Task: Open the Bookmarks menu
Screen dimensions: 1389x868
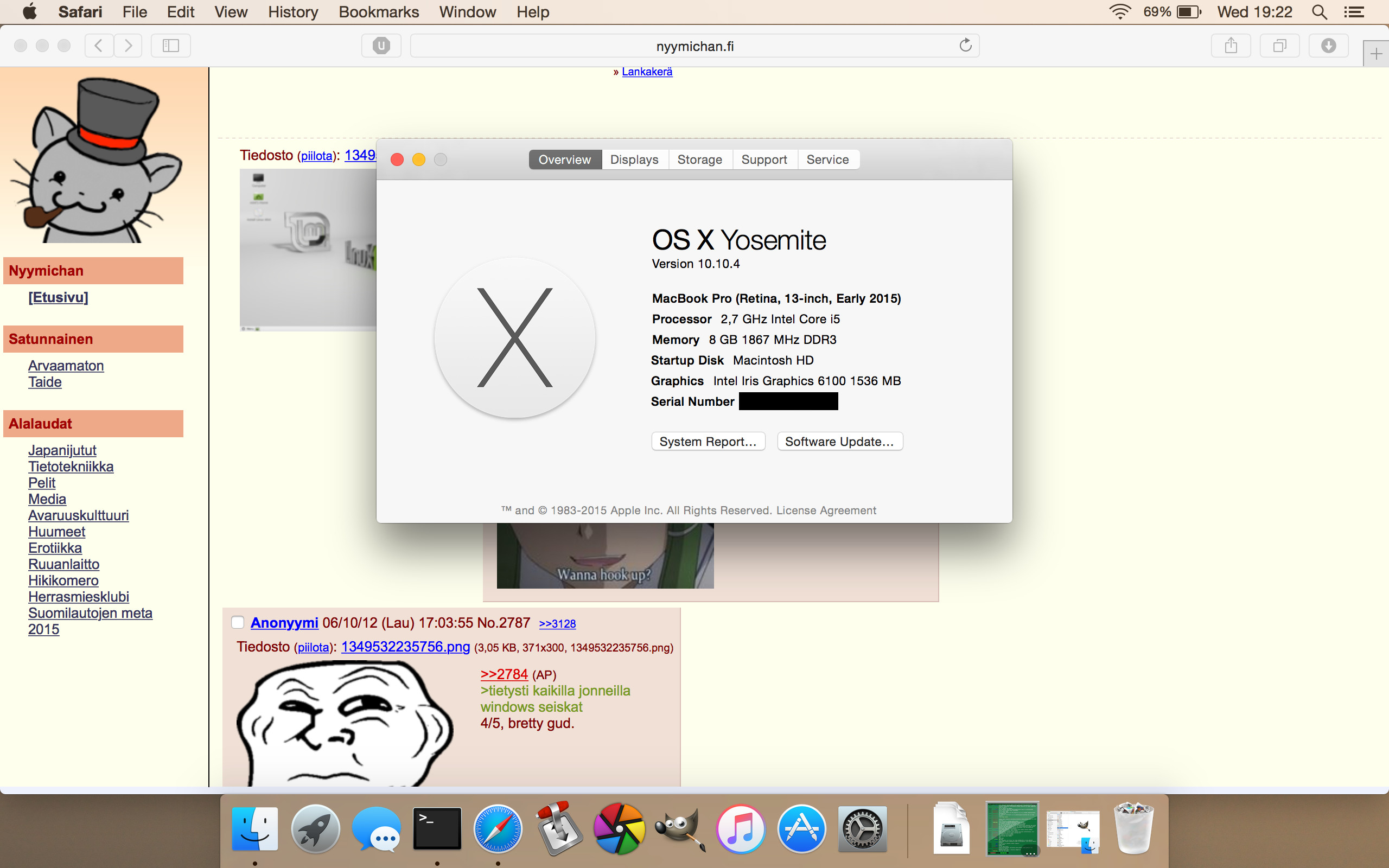Action: tap(378, 12)
